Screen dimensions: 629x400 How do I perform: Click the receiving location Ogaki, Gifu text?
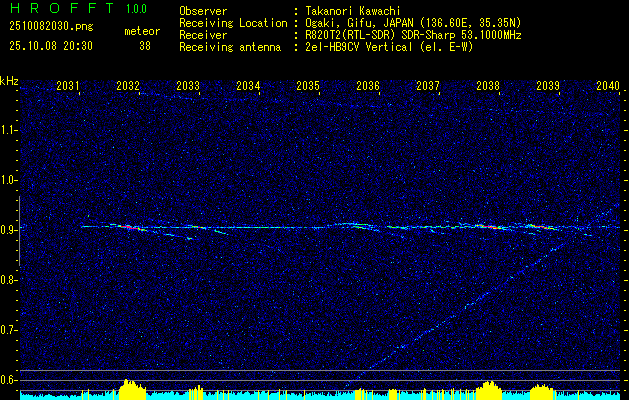[336, 23]
